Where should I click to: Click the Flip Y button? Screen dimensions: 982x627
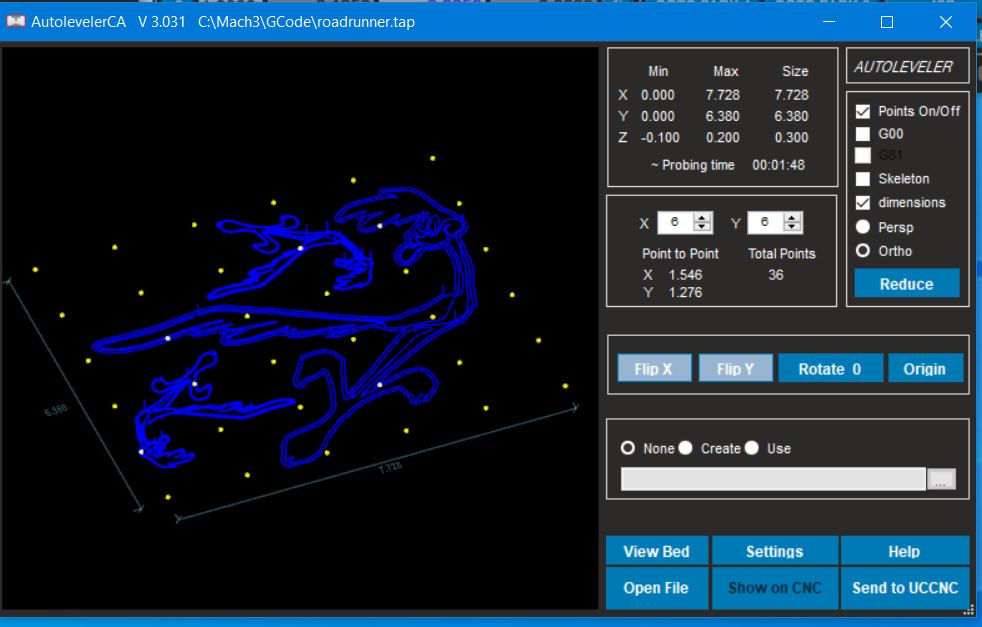[735, 369]
